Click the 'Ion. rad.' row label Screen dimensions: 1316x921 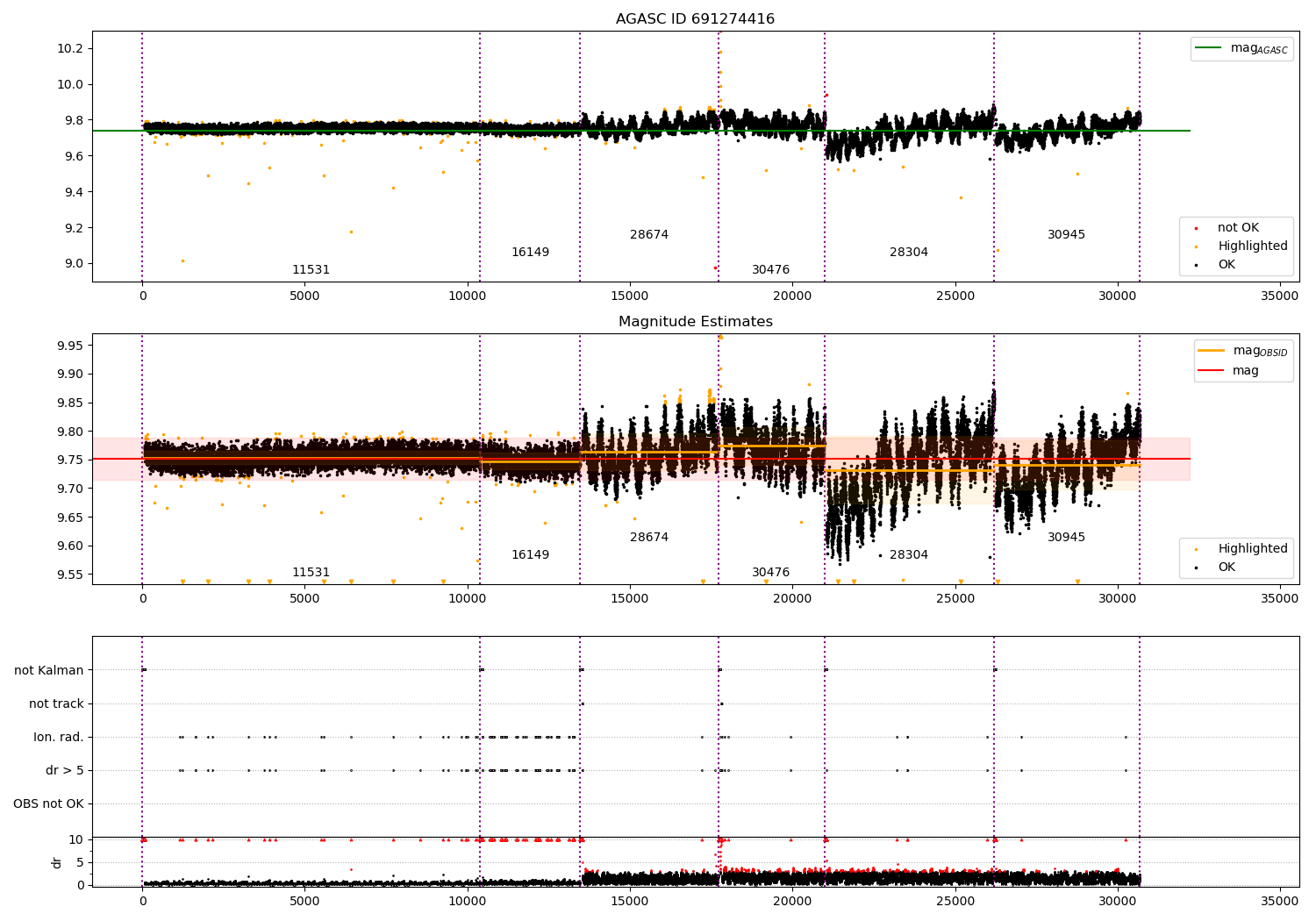(x=59, y=738)
